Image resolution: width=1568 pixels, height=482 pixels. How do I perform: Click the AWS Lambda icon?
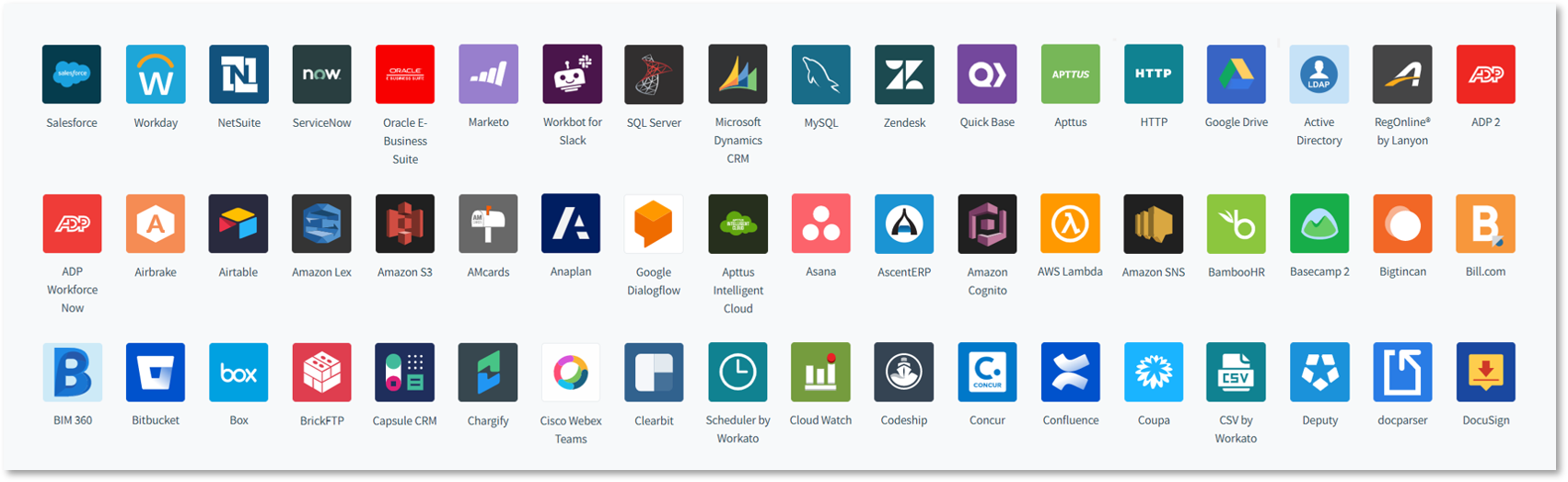(1071, 224)
